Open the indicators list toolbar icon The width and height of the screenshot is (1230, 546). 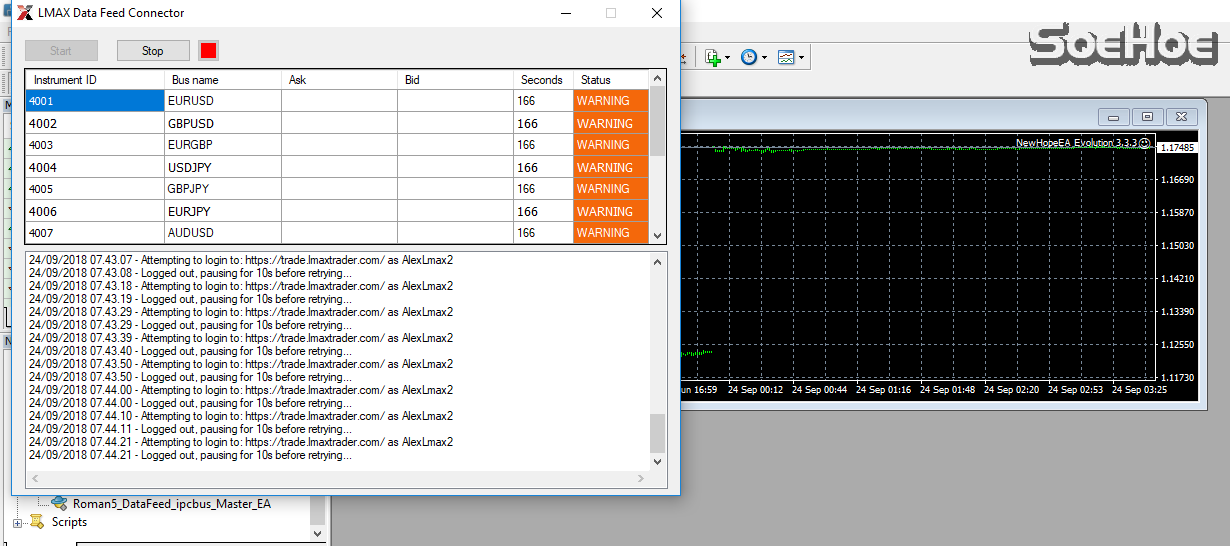point(712,58)
